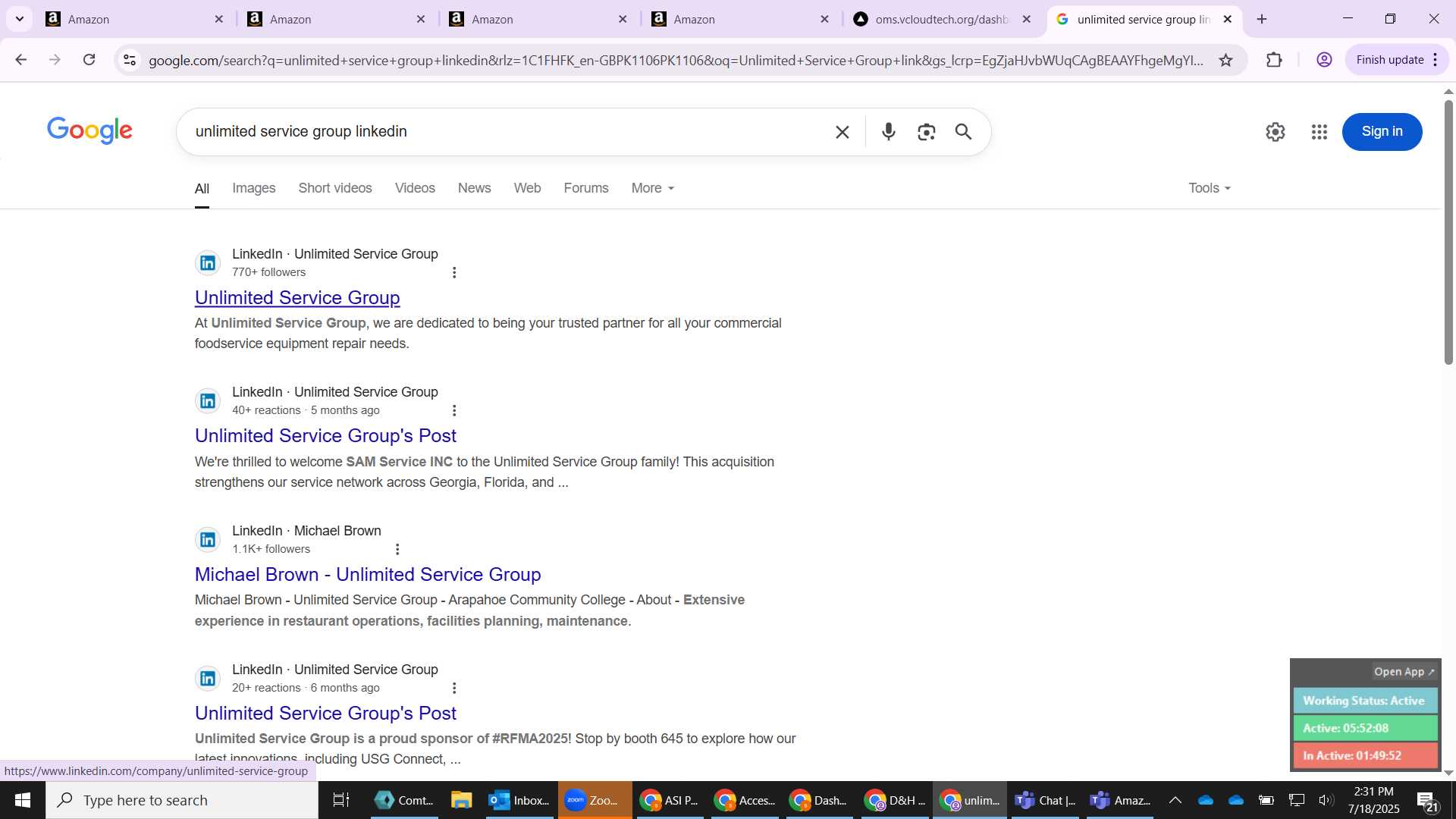Open the Unlimited Service Group LinkedIn result
This screenshot has width=1456, height=819.
[297, 297]
